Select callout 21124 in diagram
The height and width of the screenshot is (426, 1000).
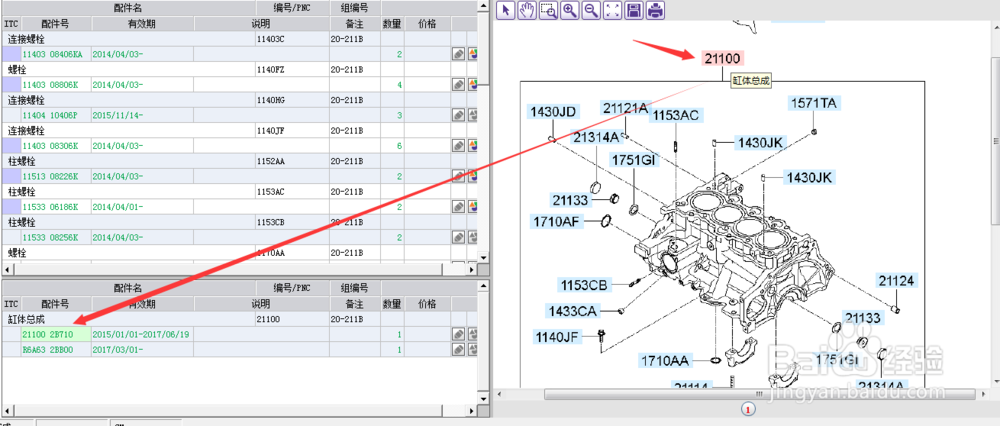(896, 281)
